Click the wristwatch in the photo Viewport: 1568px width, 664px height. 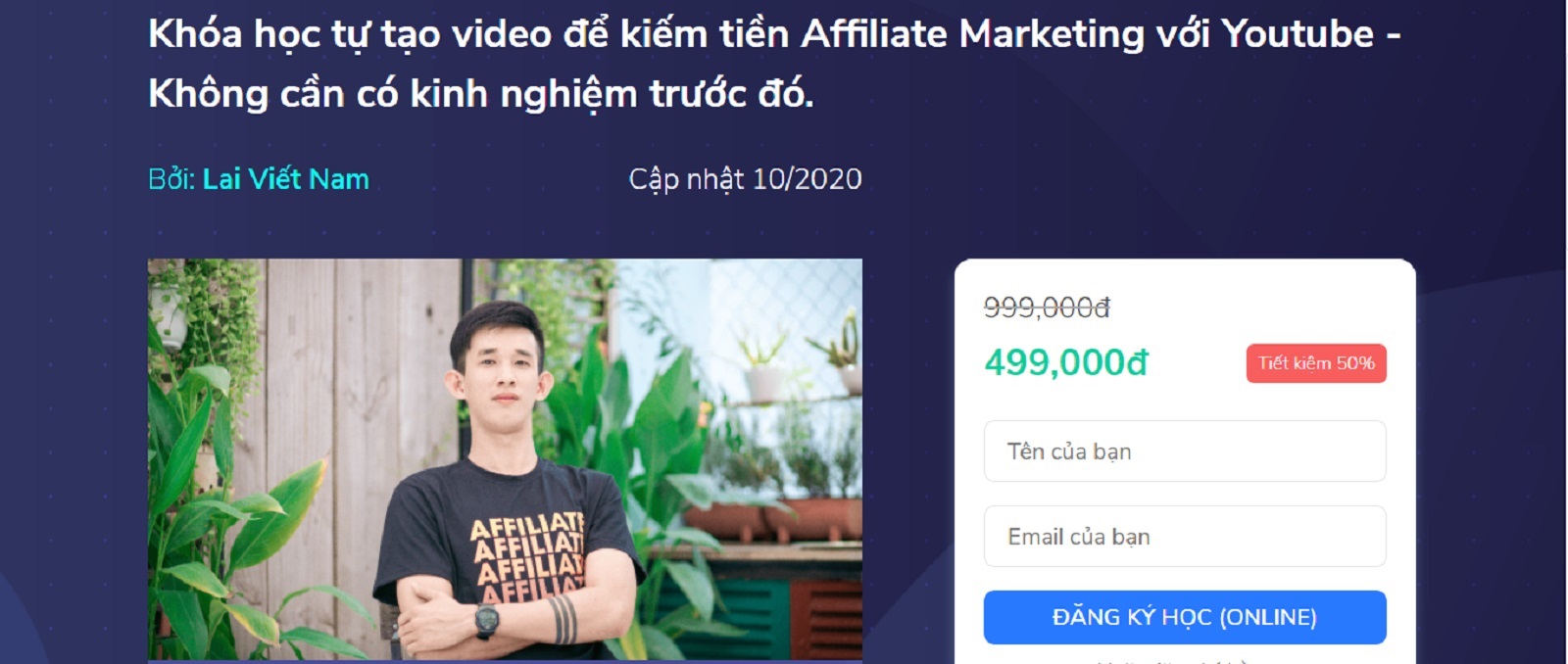click(x=487, y=622)
